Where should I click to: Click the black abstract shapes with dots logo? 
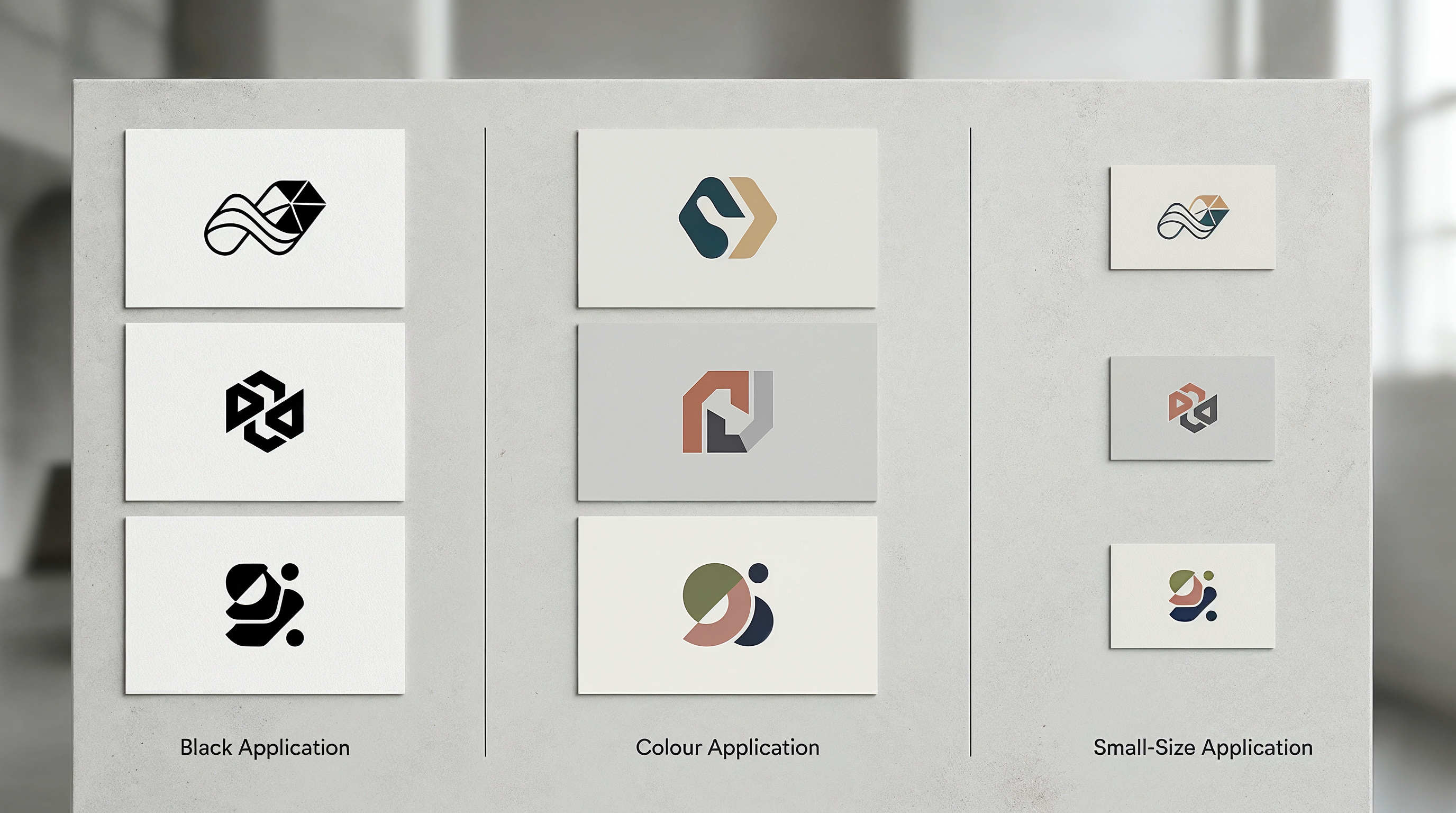(x=265, y=604)
